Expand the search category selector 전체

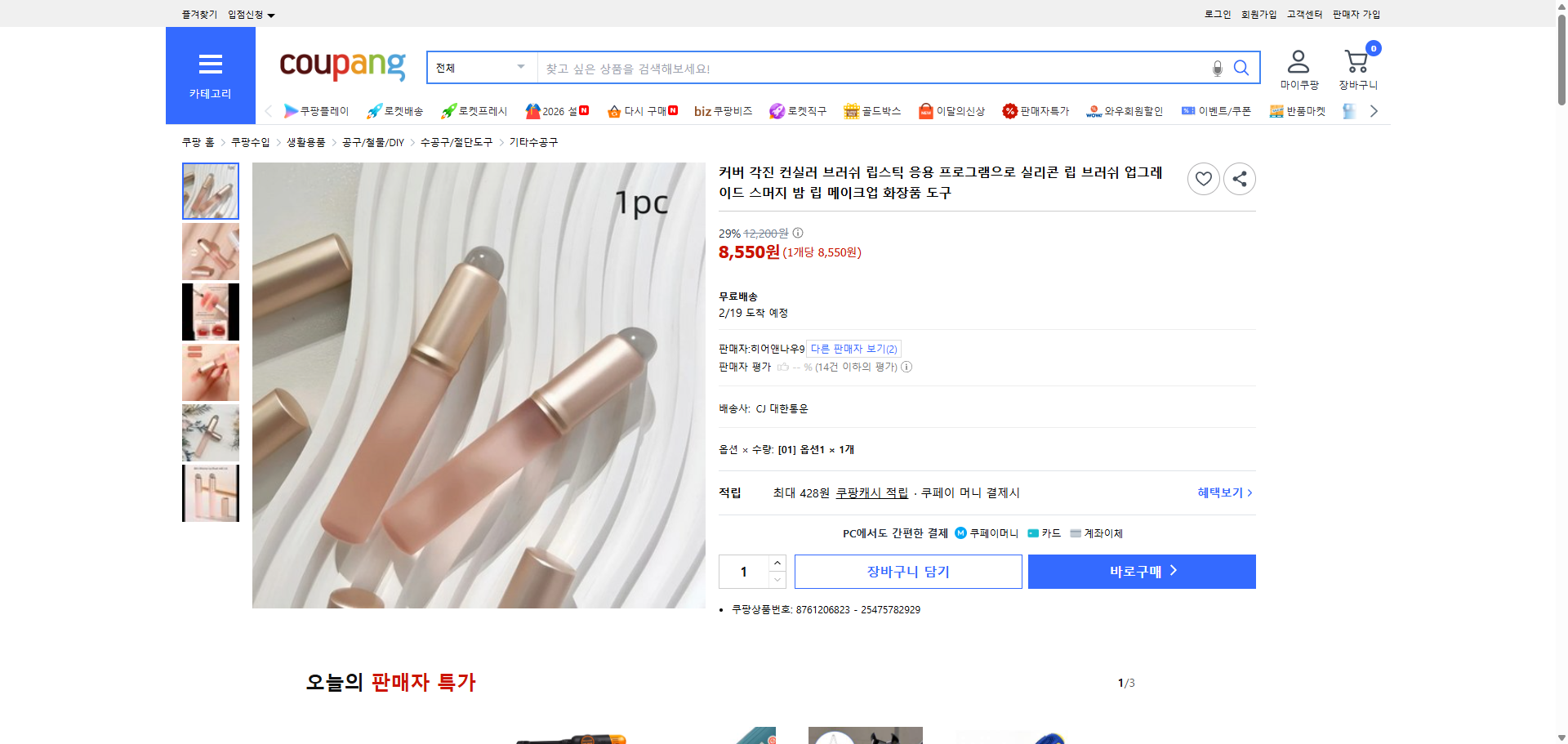pos(480,68)
